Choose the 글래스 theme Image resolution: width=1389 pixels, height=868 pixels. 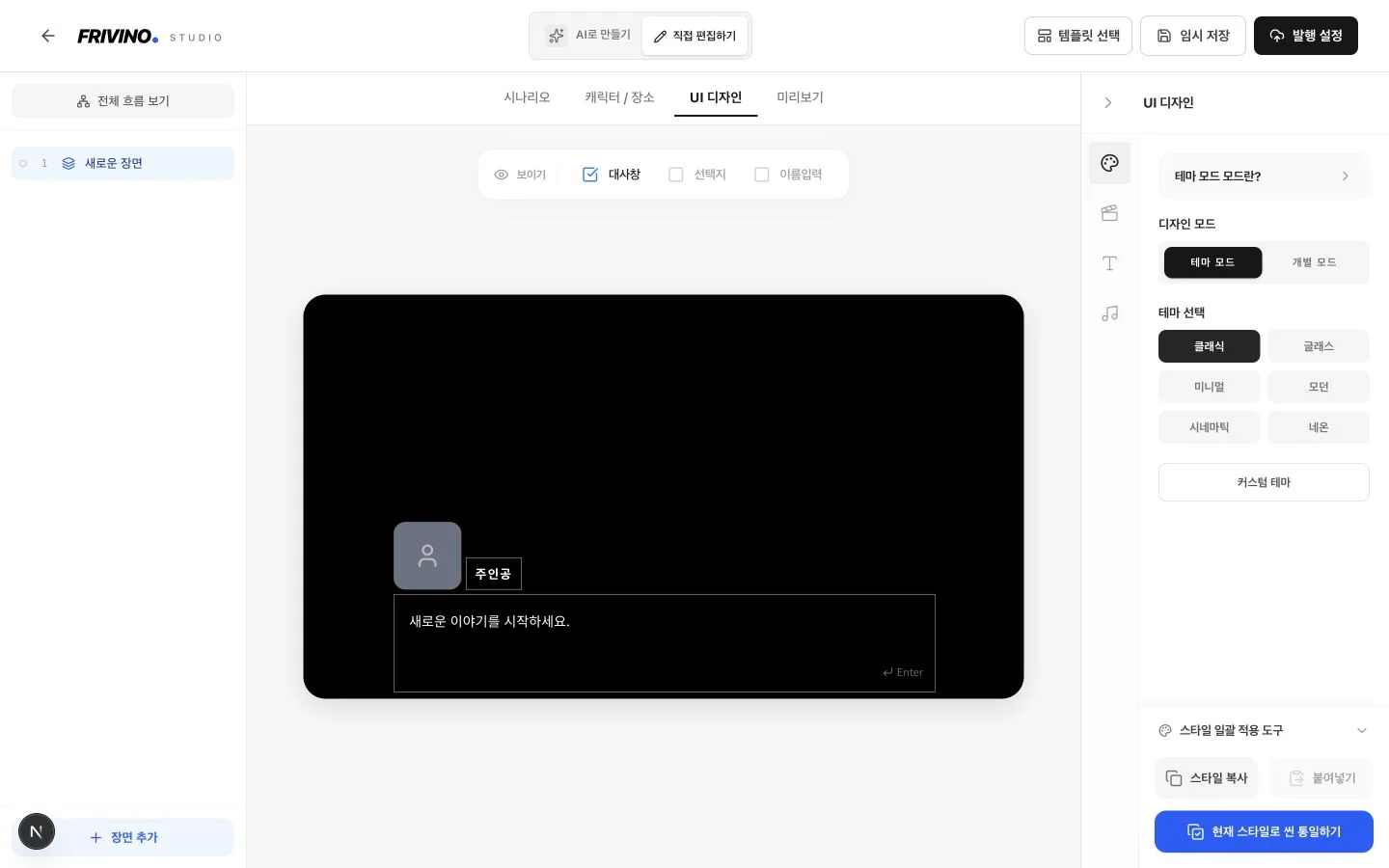click(x=1319, y=346)
